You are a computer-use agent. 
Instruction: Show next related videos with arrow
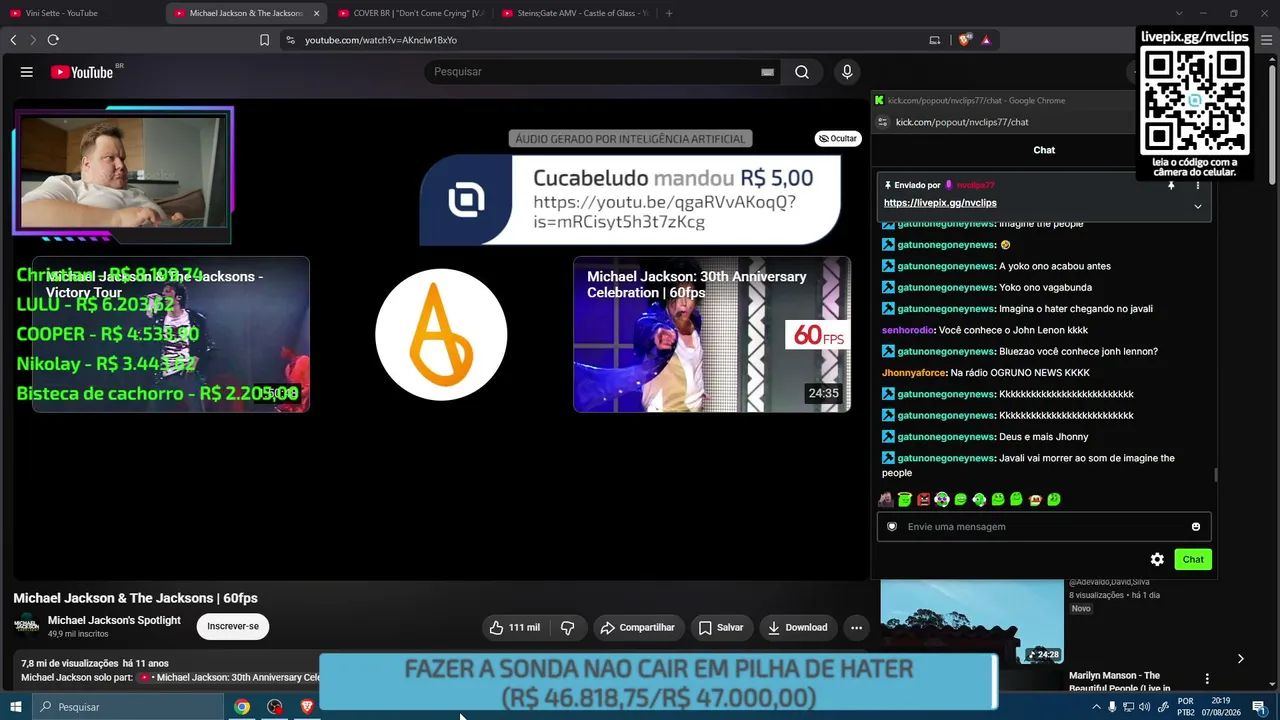(x=1240, y=658)
